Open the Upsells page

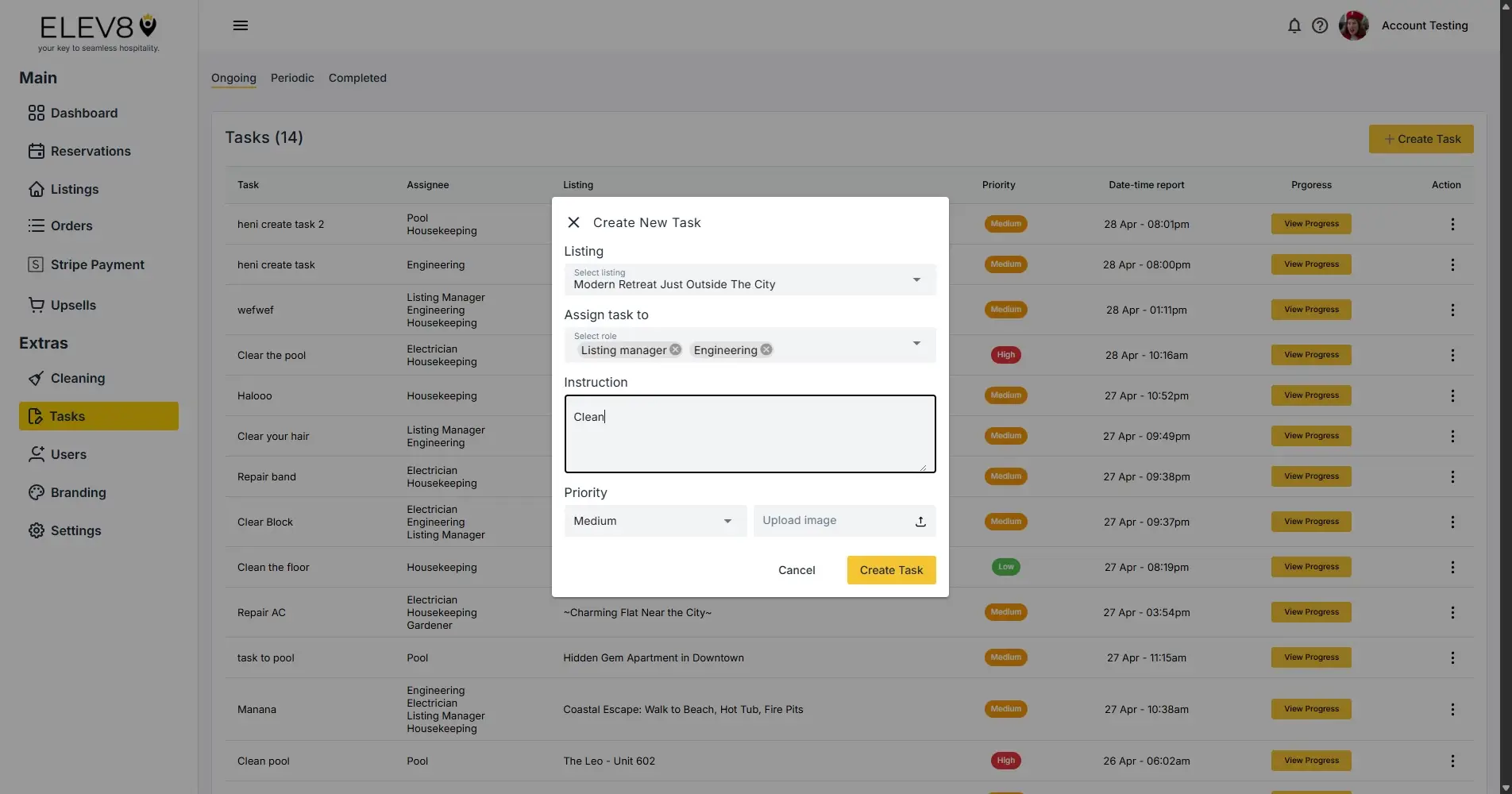pyautogui.click(x=74, y=305)
